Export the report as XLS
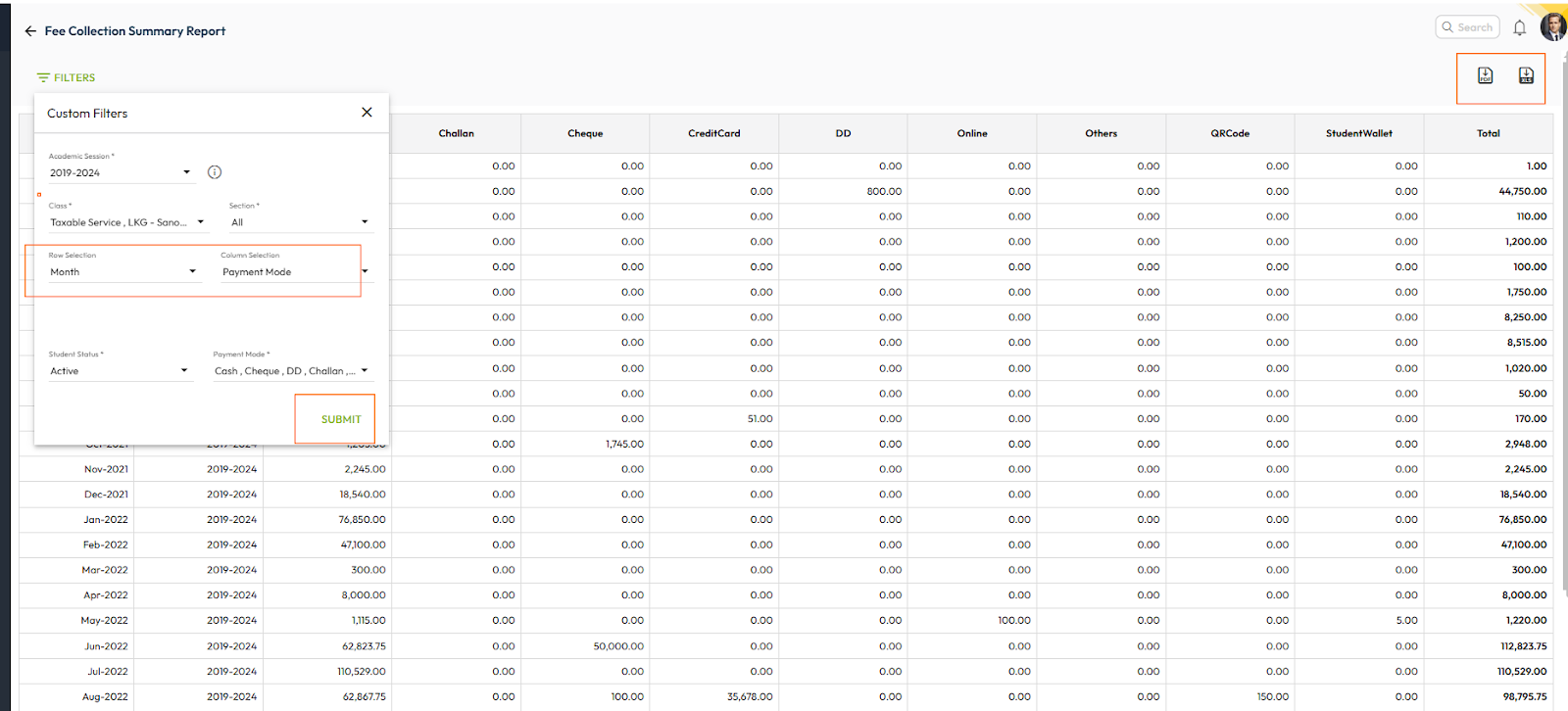The height and width of the screenshot is (711, 1568). point(1526,76)
